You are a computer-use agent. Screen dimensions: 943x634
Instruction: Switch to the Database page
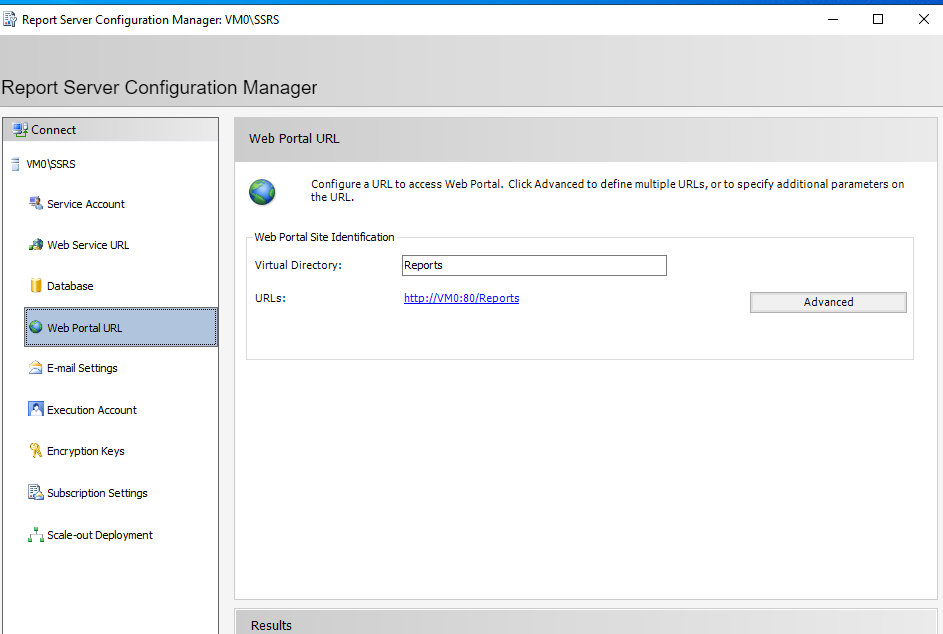(x=70, y=286)
